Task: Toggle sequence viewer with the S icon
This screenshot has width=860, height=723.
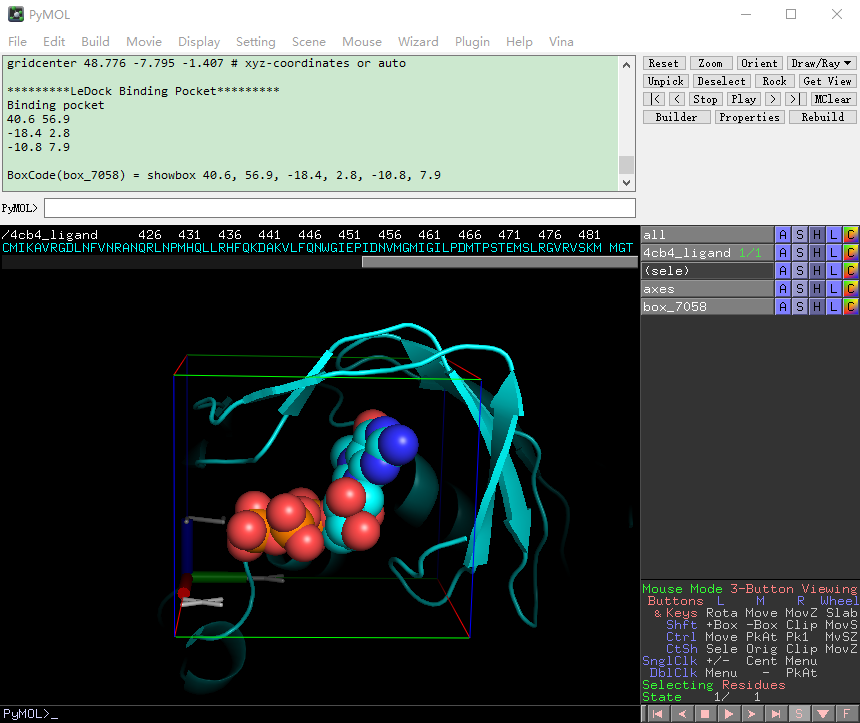Action: click(800, 714)
